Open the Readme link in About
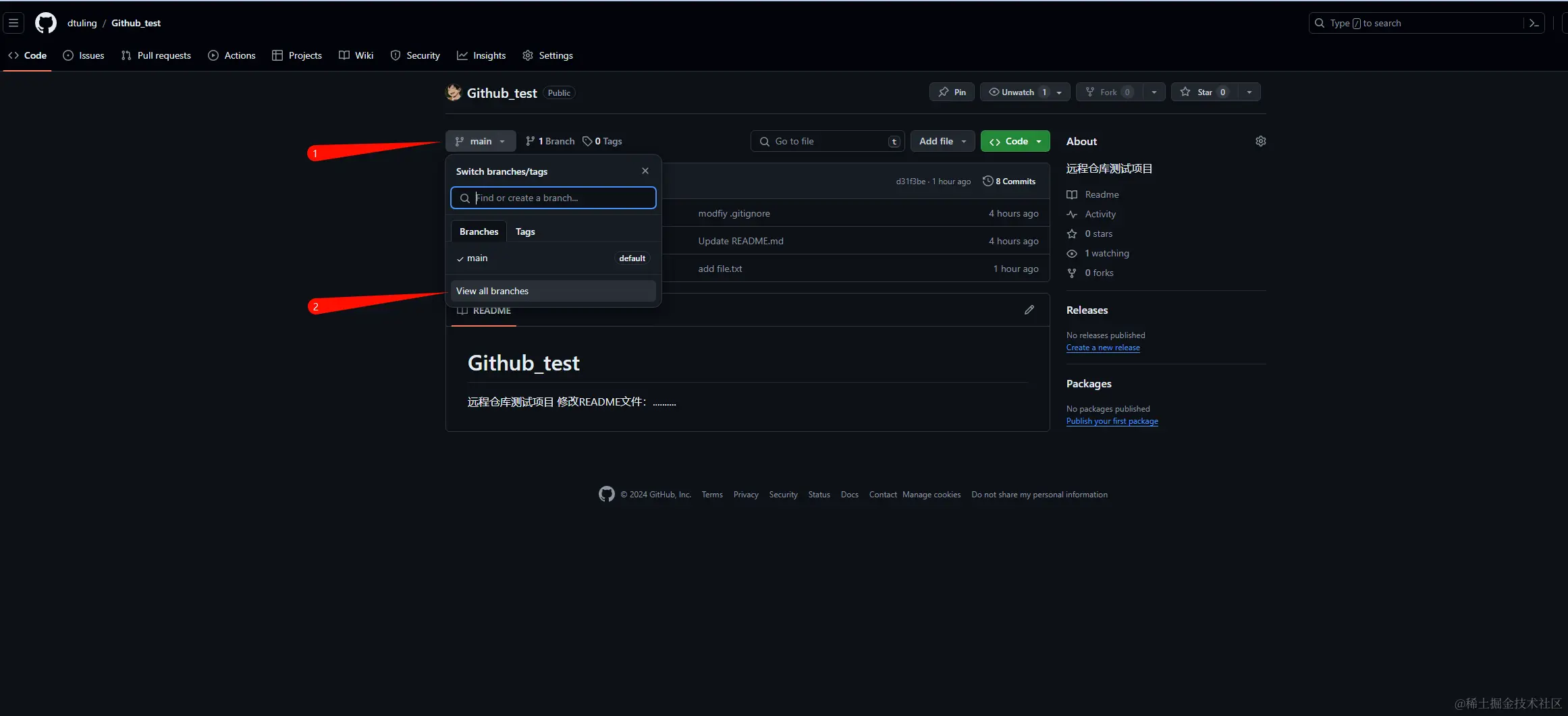The height and width of the screenshot is (716, 1568). point(1093,194)
